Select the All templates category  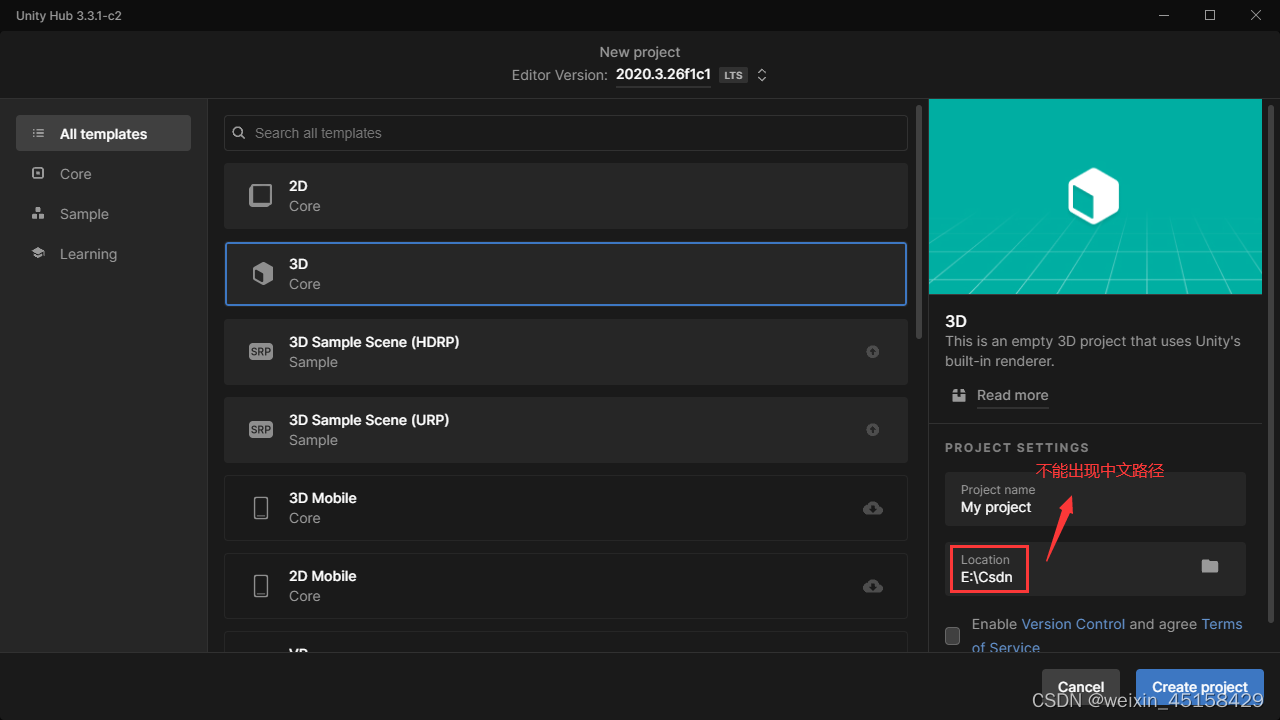(x=103, y=133)
